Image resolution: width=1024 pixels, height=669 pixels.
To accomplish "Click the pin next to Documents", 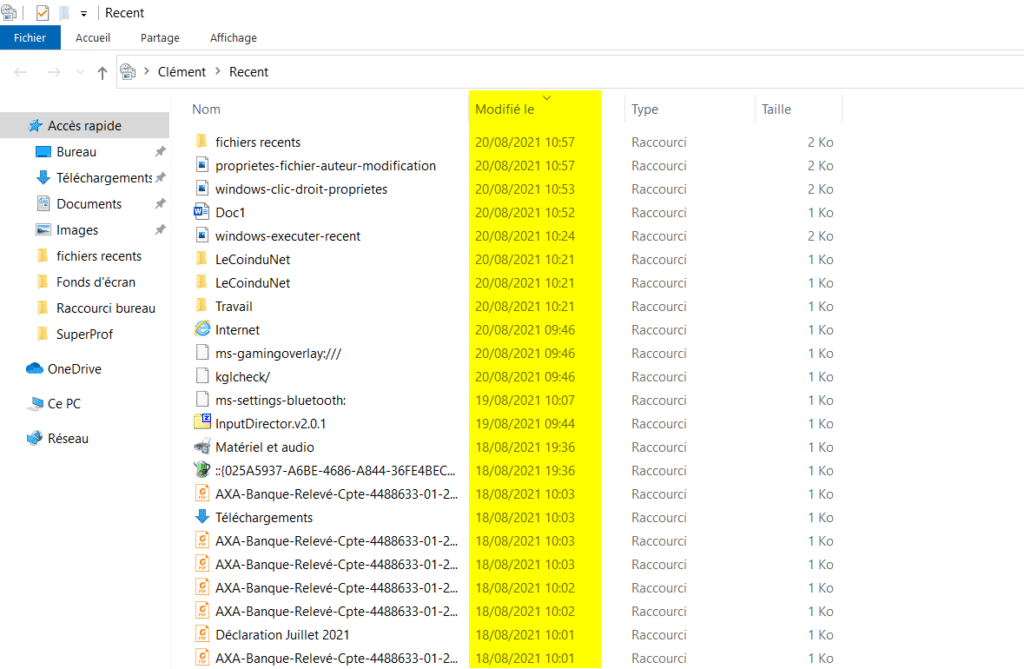I will pyautogui.click(x=160, y=204).
